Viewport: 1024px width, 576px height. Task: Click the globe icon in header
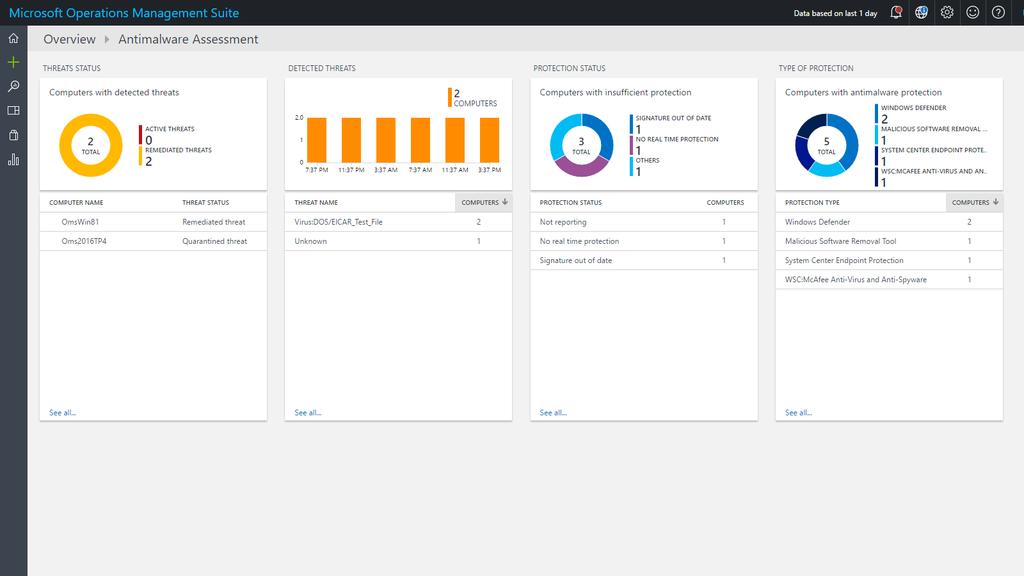[921, 12]
